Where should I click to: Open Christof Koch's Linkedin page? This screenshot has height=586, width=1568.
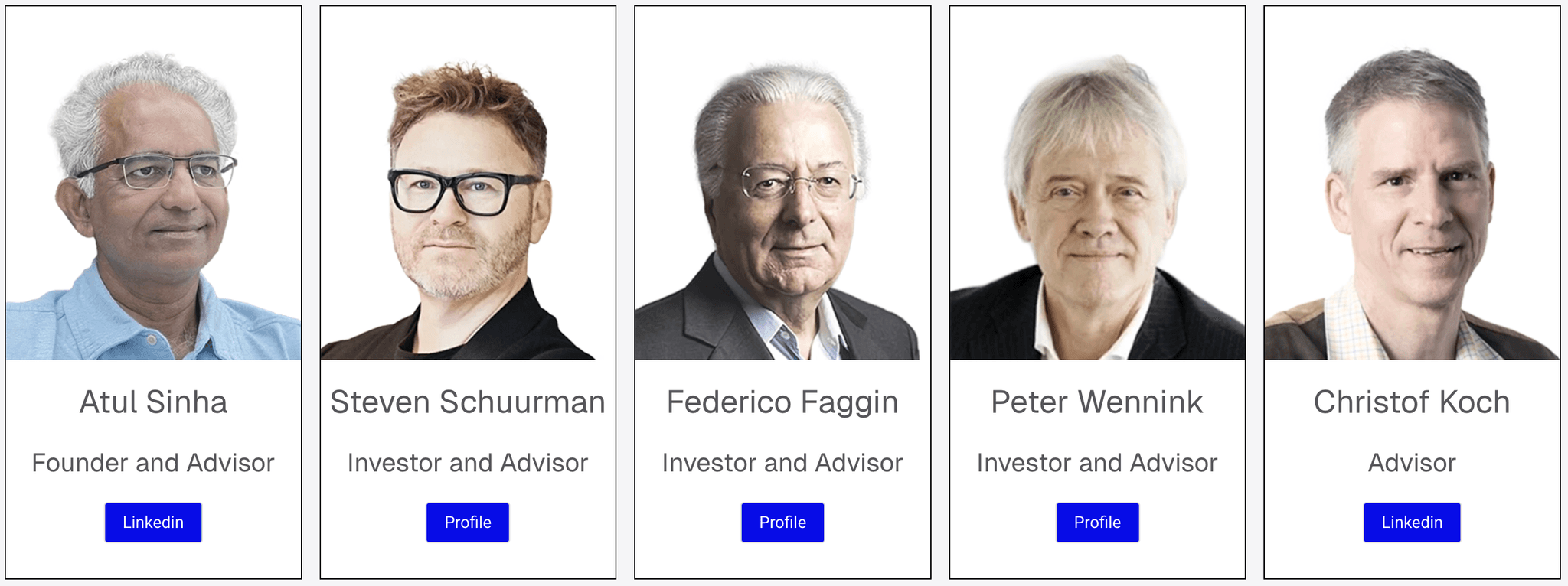[1411, 522]
